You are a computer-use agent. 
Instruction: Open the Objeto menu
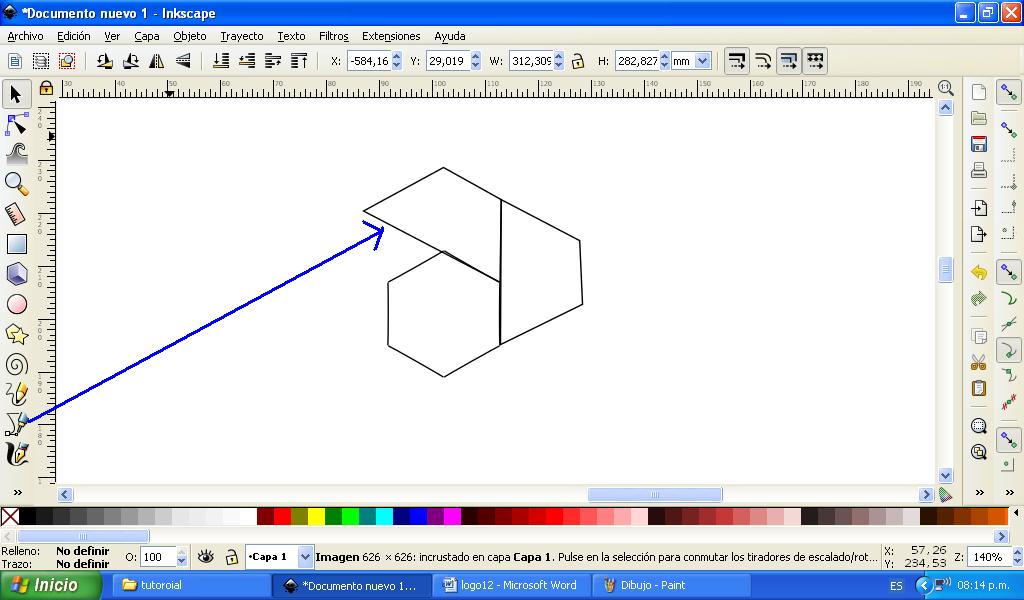click(190, 36)
